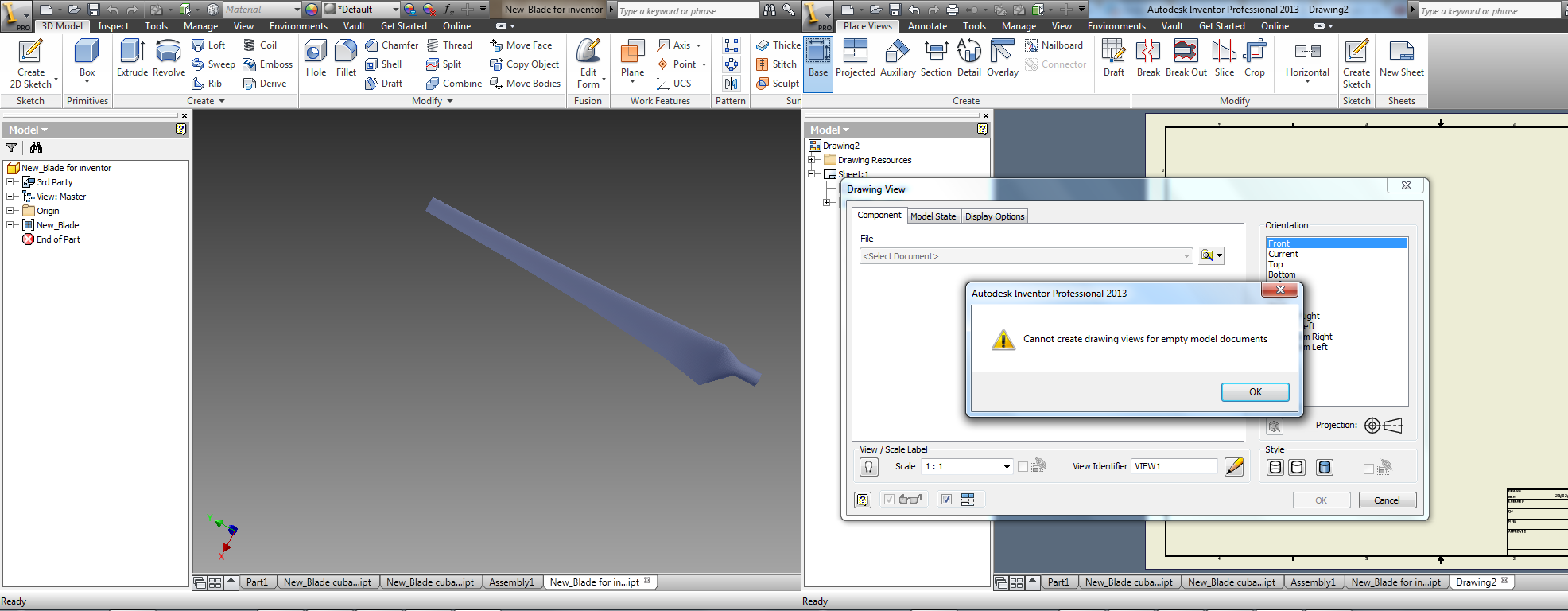Image resolution: width=1568 pixels, height=611 pixels.
Task: Open the Edit Form fusion tool
Action: (x=588, y=64)
